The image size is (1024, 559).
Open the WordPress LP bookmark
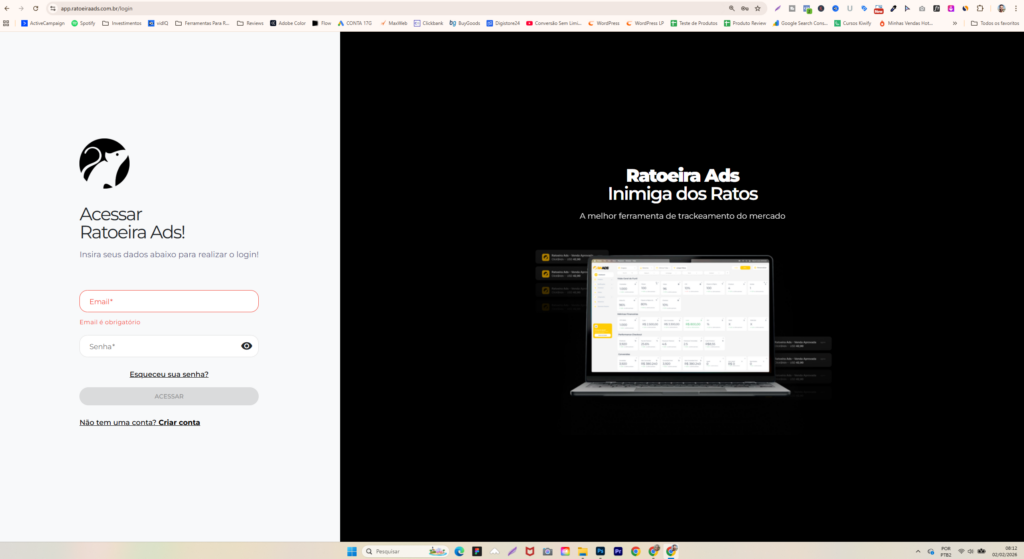(645, 23)
